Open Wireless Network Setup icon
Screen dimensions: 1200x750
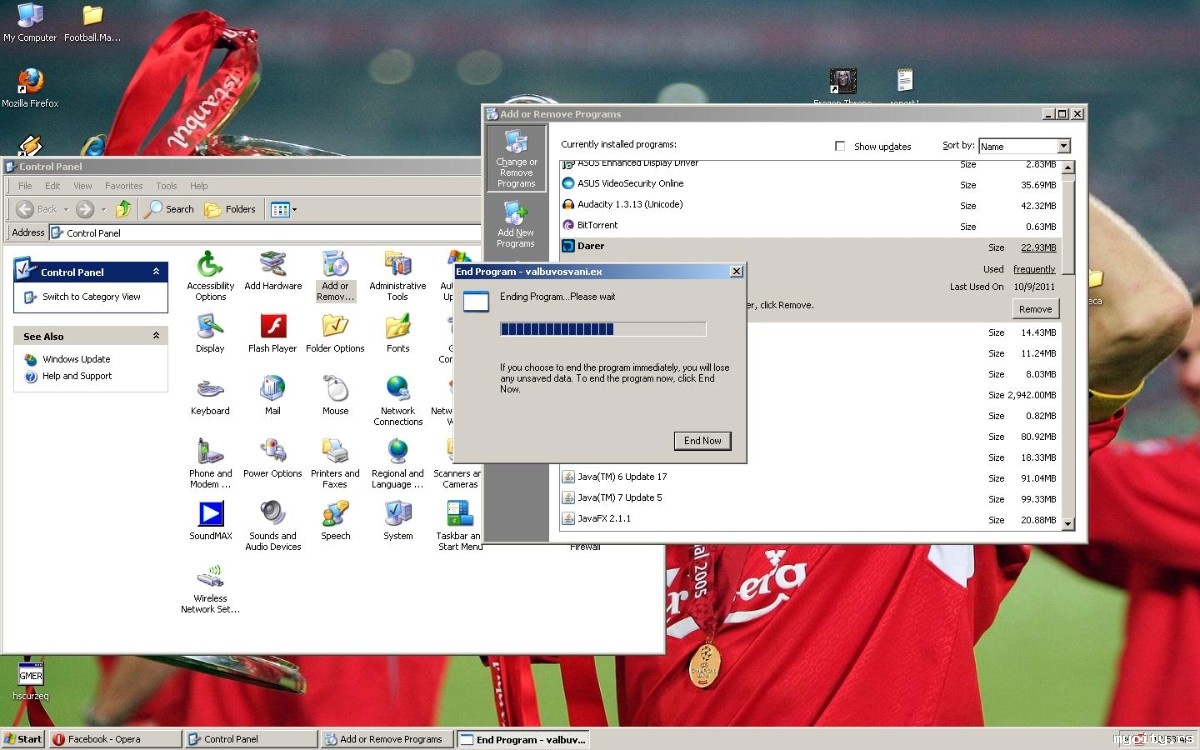point(210,578)
